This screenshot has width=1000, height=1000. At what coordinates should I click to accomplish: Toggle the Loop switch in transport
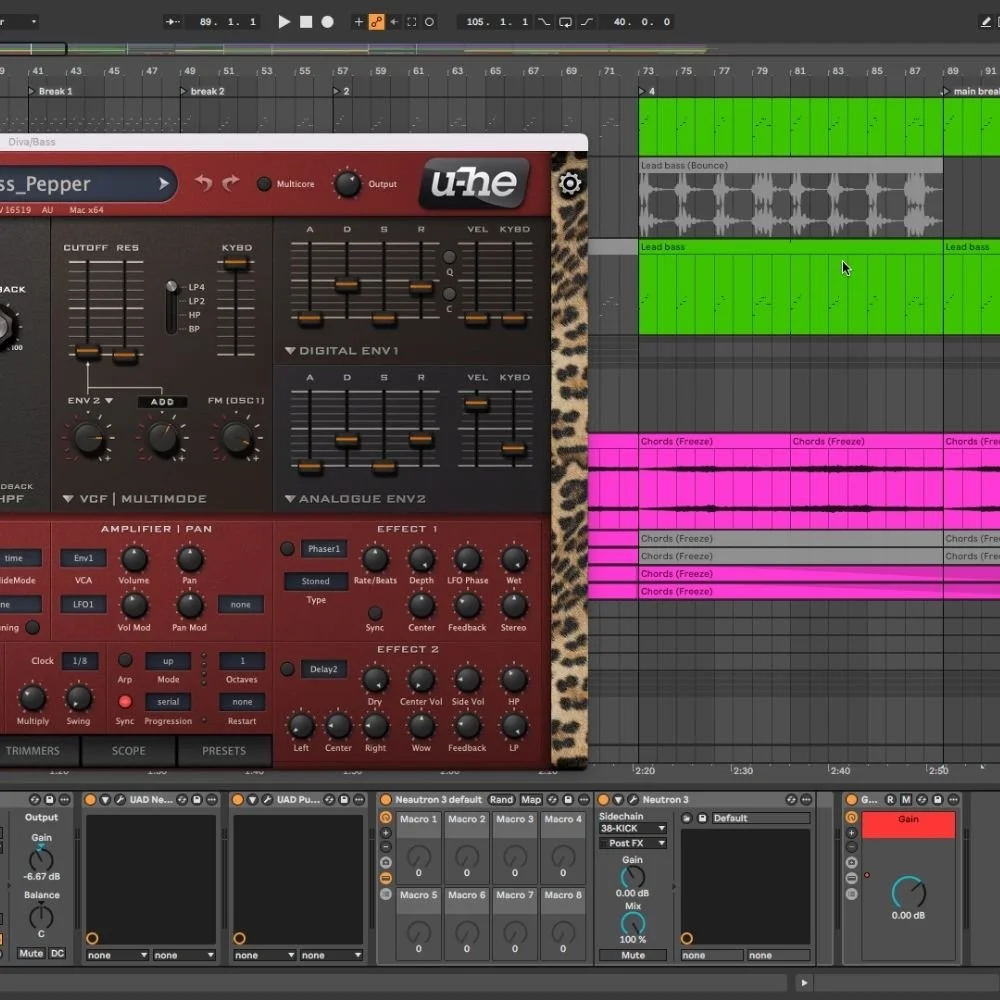565,22
